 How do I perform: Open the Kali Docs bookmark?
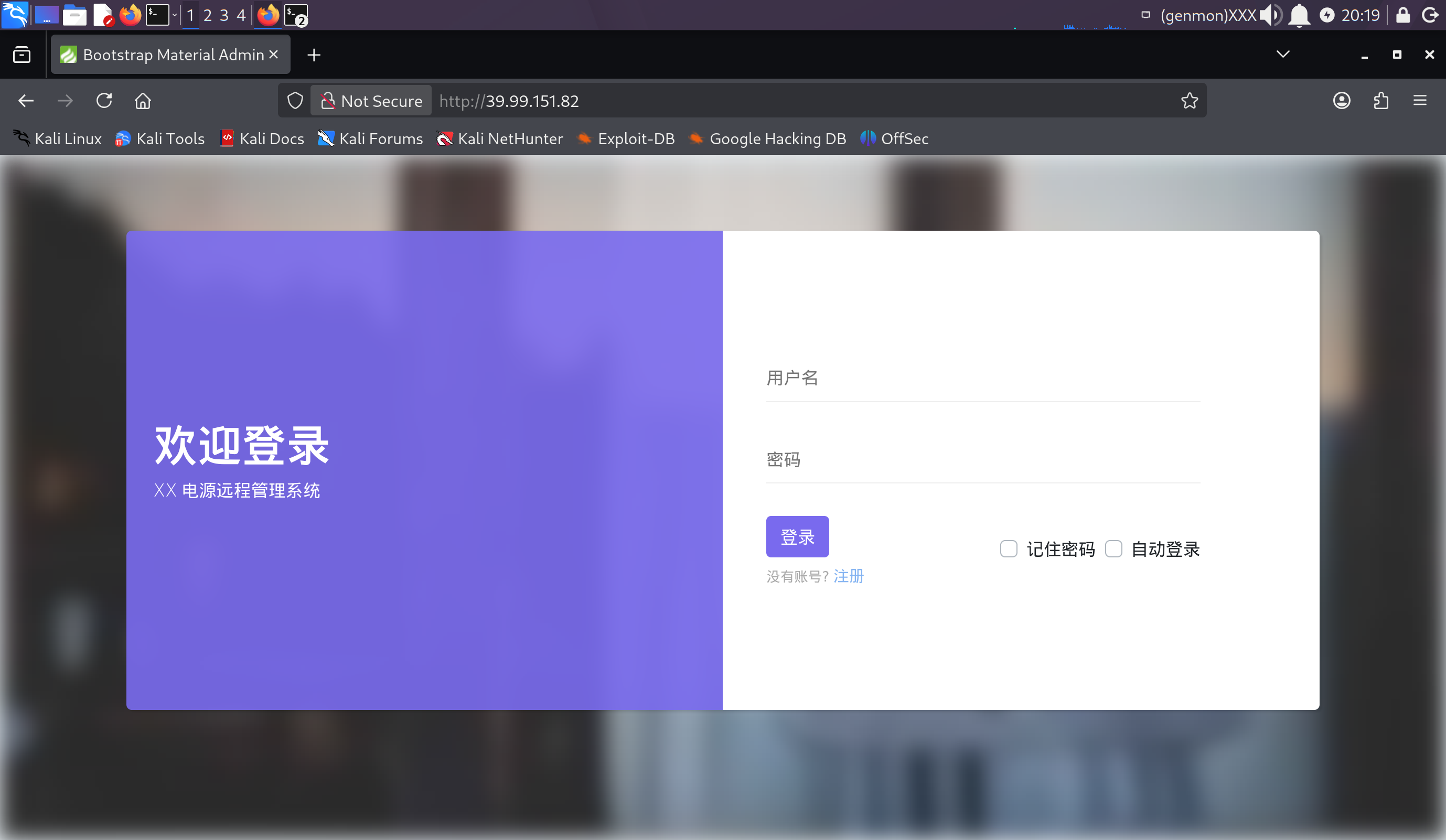(262, 139)
